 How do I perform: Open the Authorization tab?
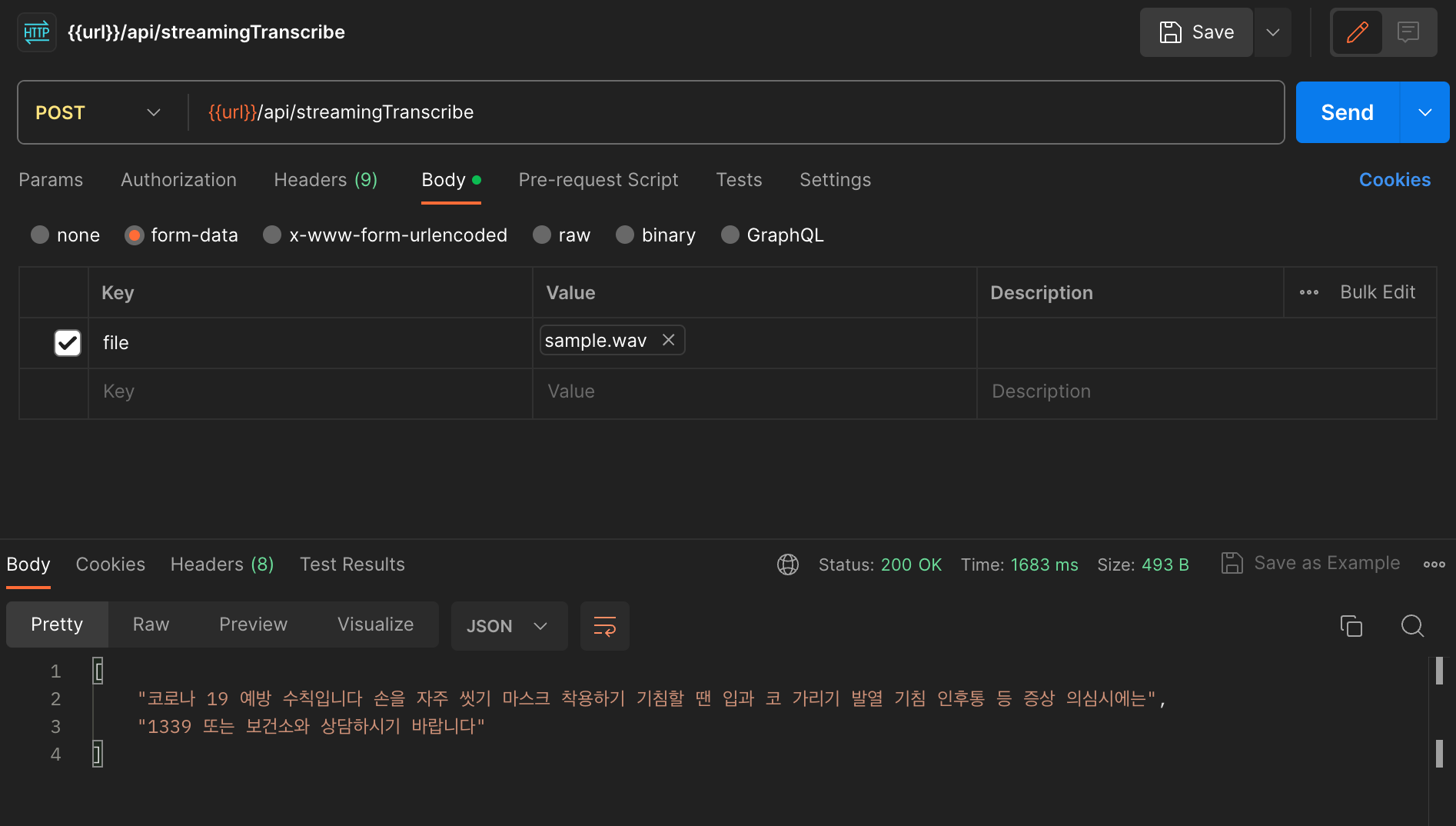178,180
